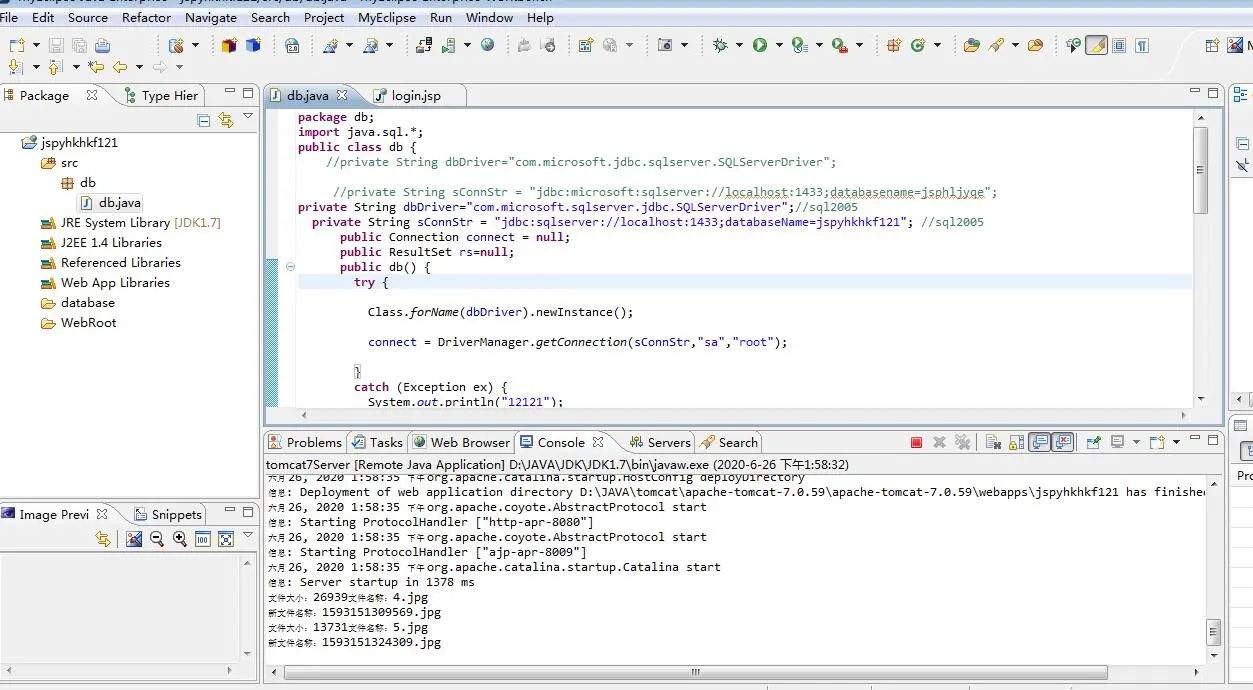Click the New file wizard icon

click(16, 45)
